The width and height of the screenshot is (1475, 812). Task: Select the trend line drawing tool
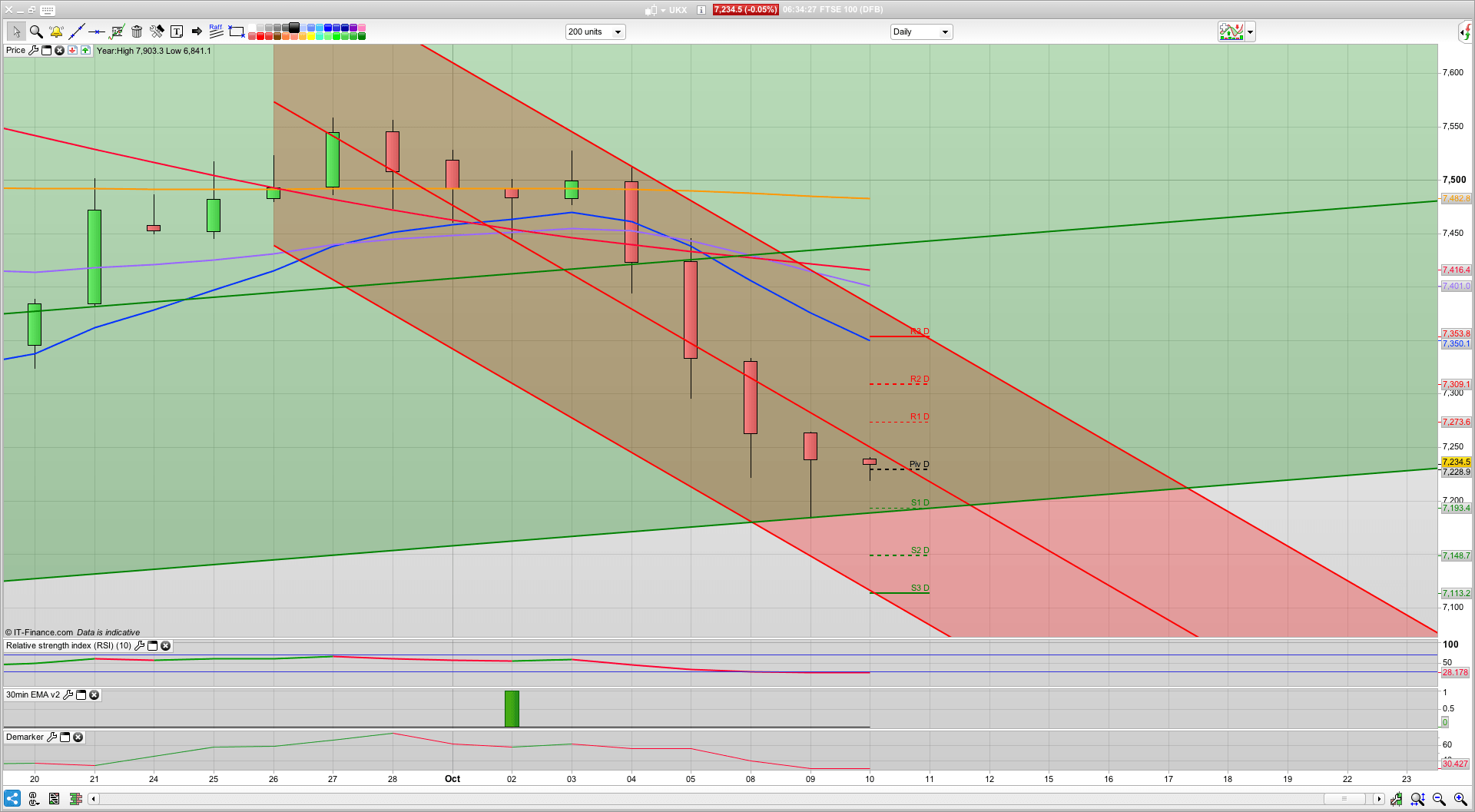coord(76,31)
